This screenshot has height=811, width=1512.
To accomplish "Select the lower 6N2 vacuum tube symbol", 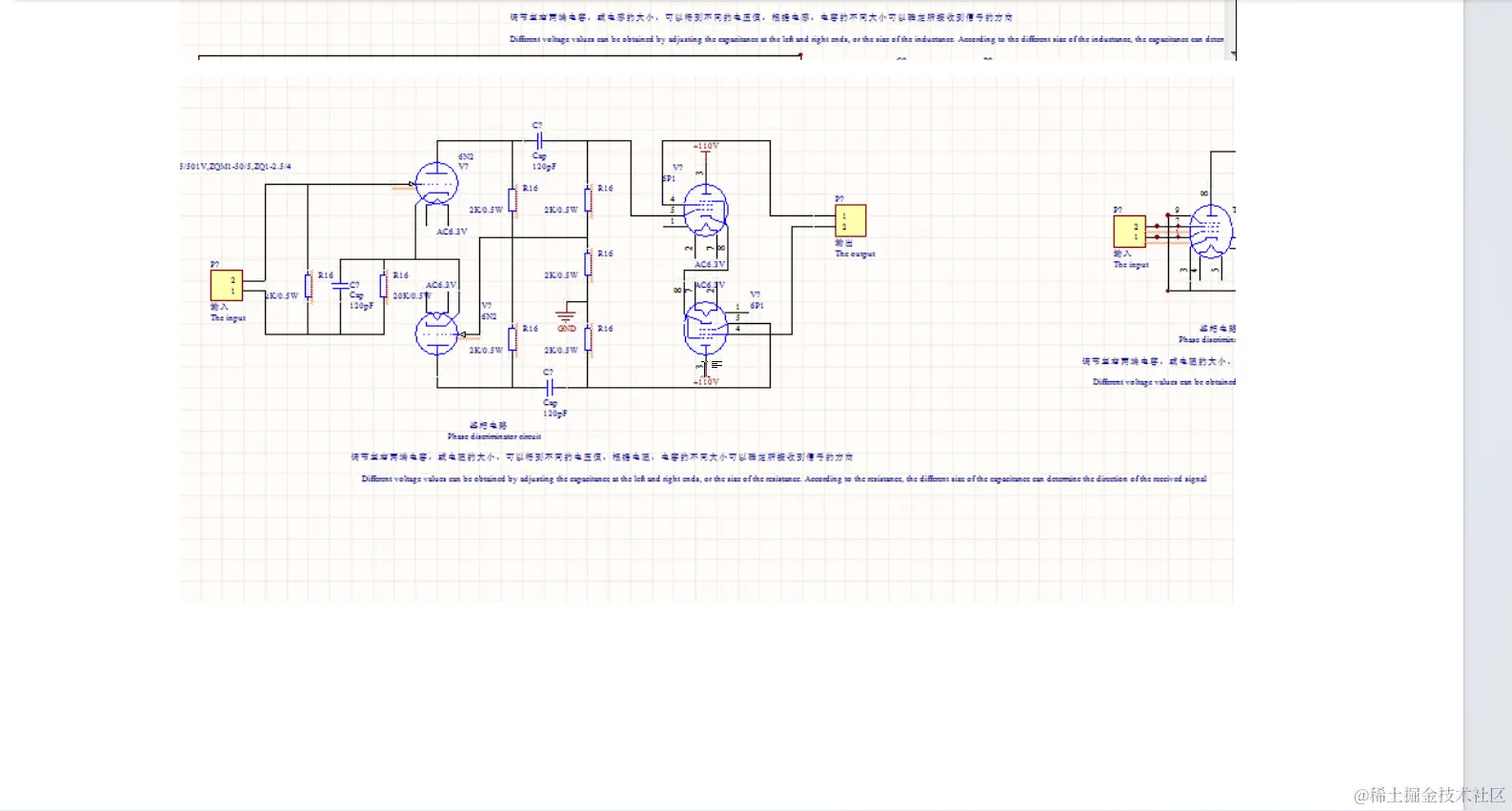I will (x=436, y=335).
